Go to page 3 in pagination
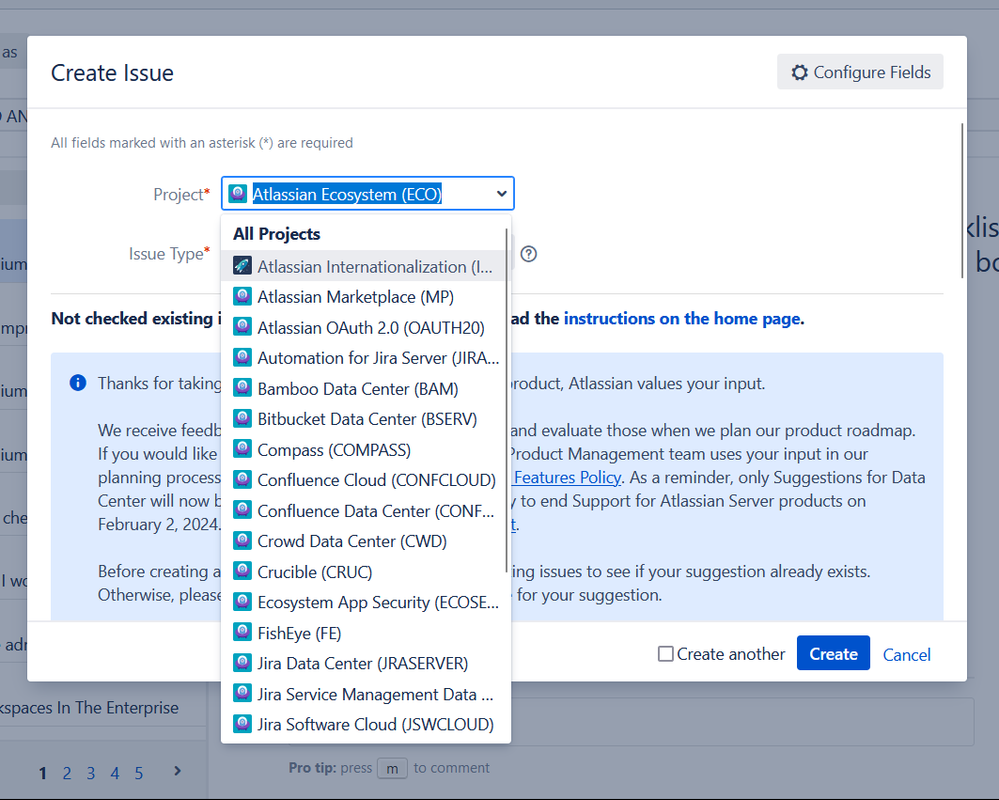The height and width of the screenshot is (800, 999). click(x=90, y=773)
